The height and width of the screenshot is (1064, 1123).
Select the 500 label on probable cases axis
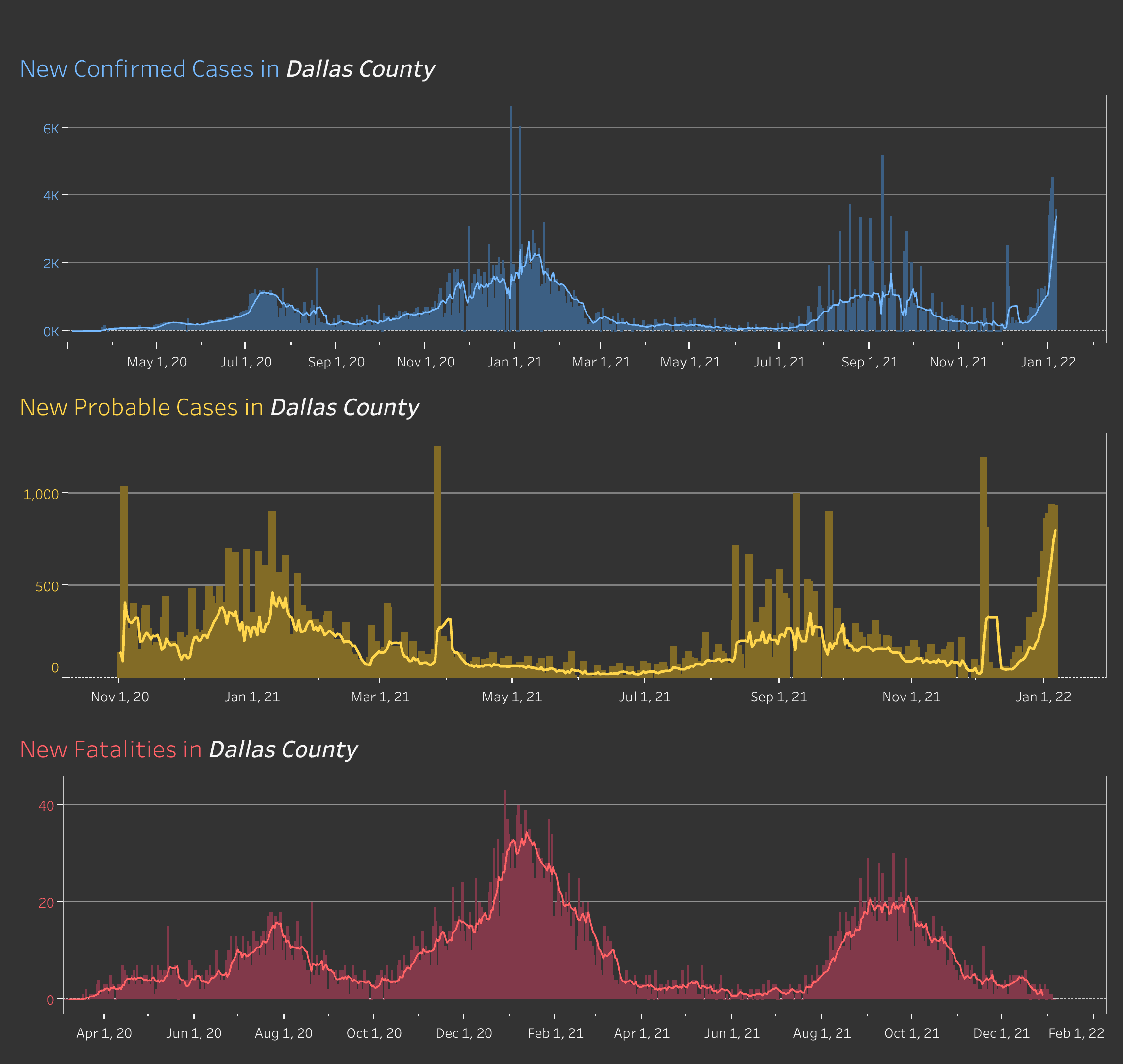coord(47,586)
